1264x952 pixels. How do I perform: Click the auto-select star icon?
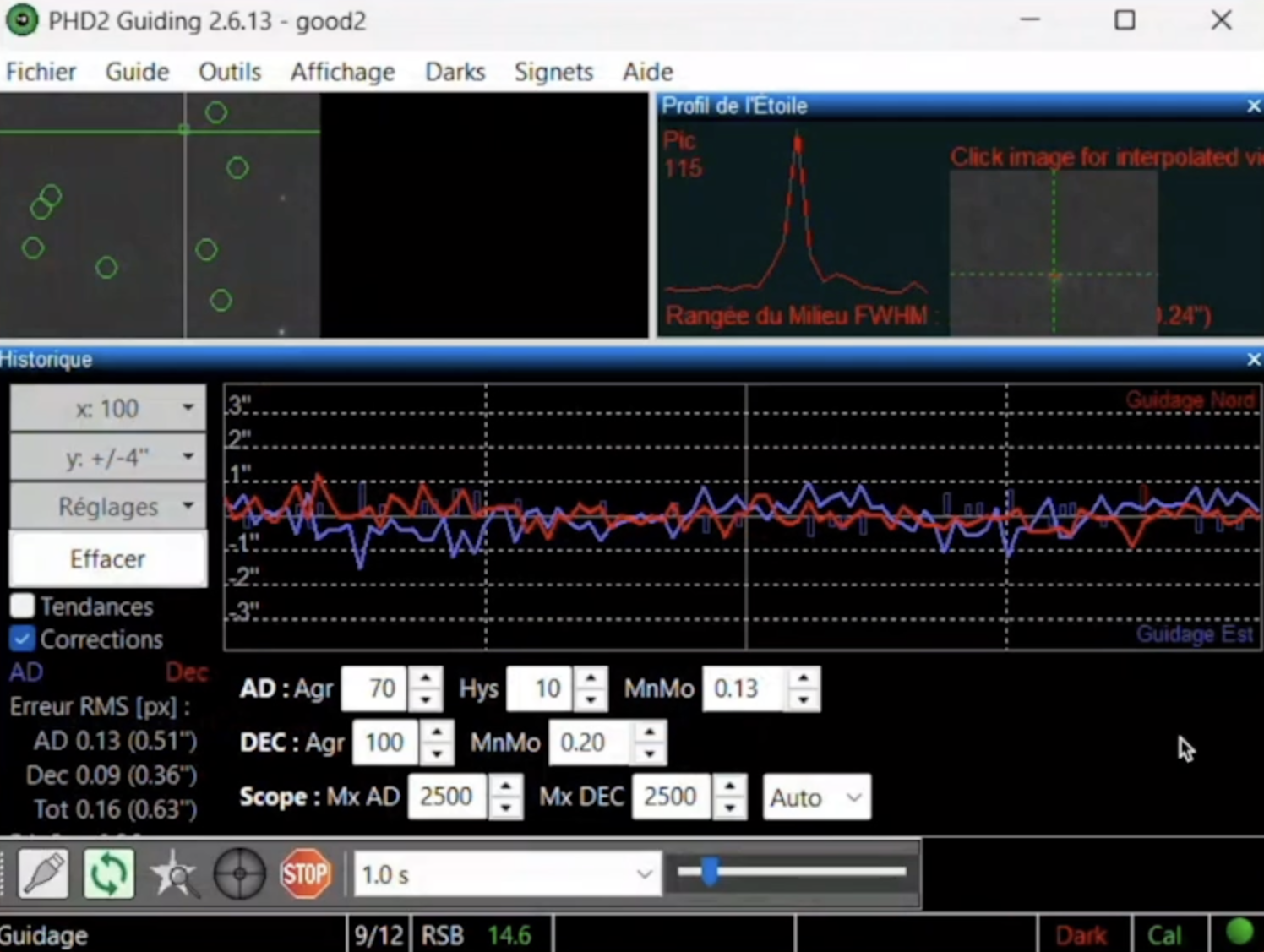[174, 874]
